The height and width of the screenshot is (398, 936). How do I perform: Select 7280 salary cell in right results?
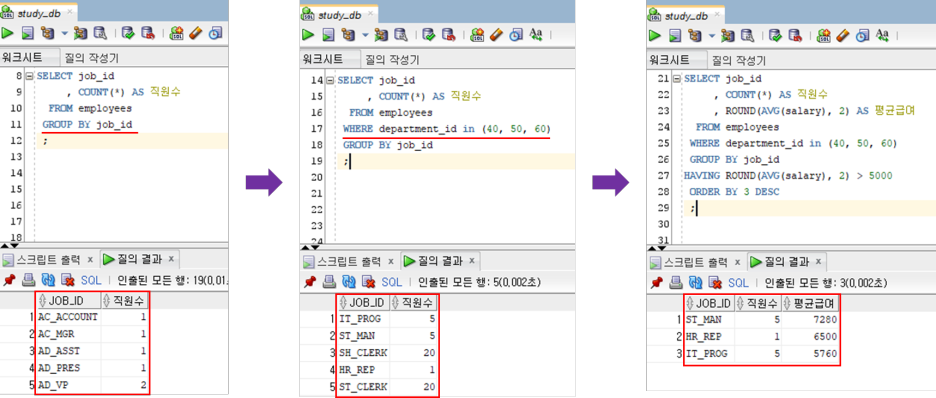pos(811,319)
